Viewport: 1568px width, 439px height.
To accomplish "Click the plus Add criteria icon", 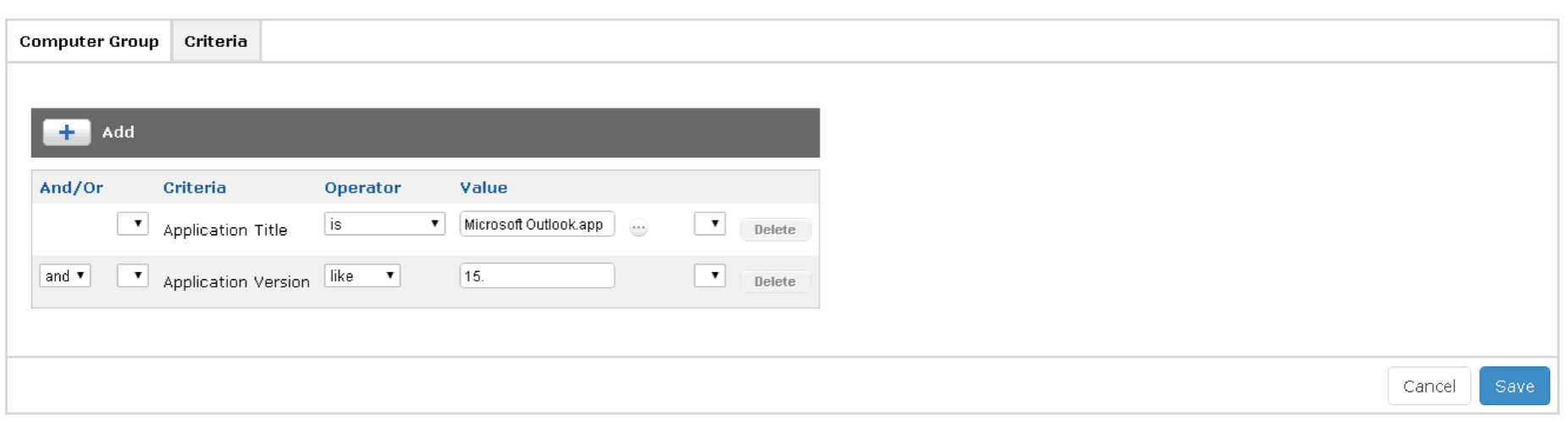I will 67,132.
